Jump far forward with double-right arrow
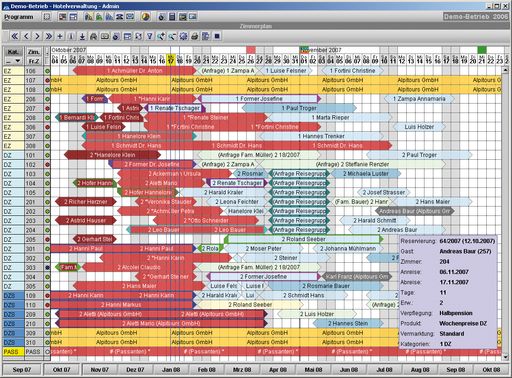 (x=49, y=36)
